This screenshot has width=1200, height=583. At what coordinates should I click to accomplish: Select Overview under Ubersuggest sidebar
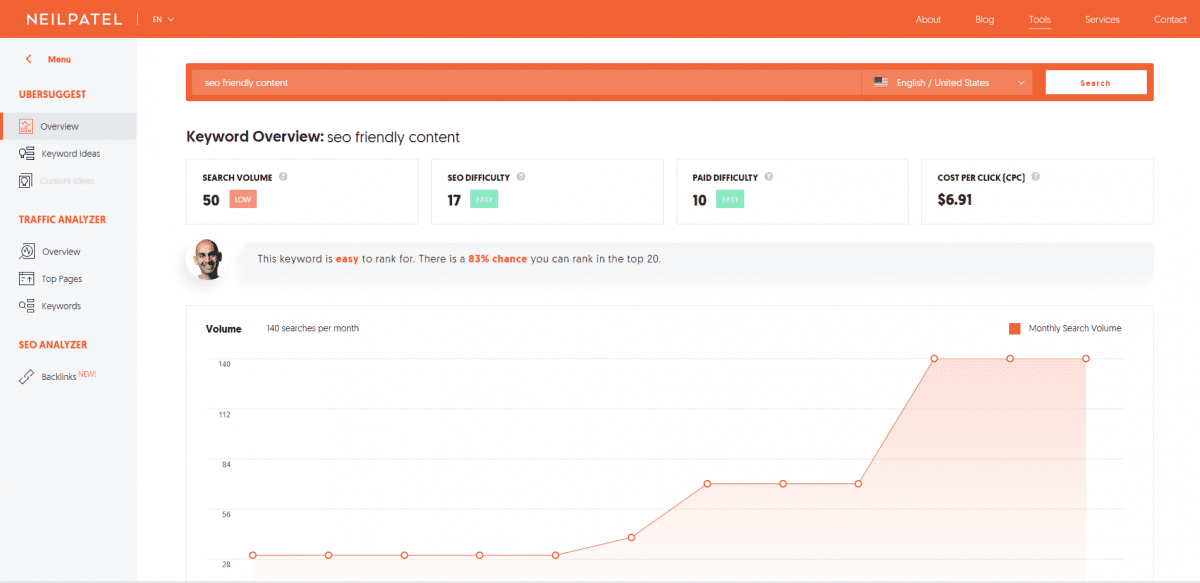click(62, 126)
